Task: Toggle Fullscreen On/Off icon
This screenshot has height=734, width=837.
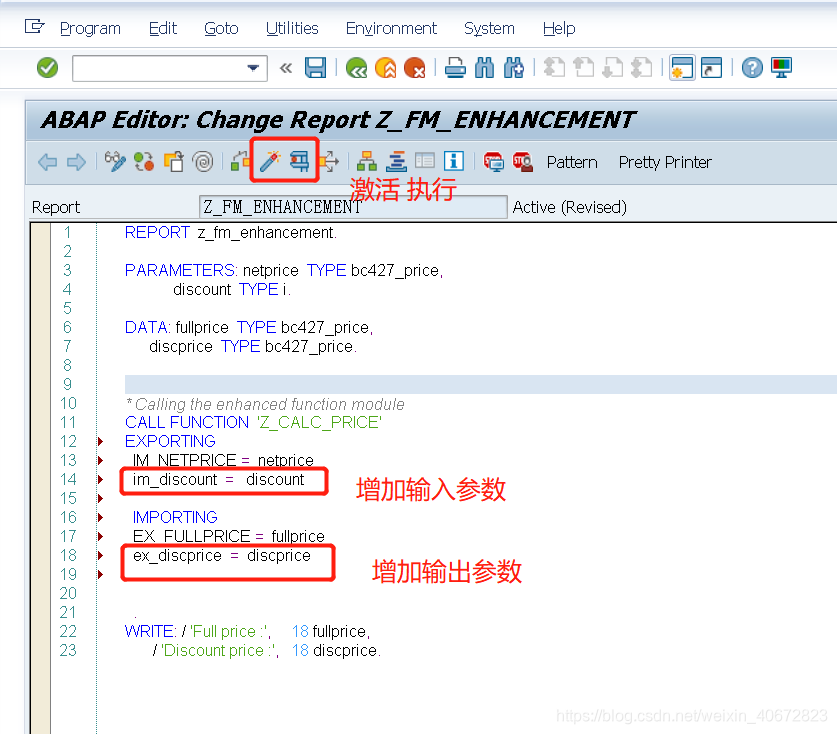Action: pos(425,161)
